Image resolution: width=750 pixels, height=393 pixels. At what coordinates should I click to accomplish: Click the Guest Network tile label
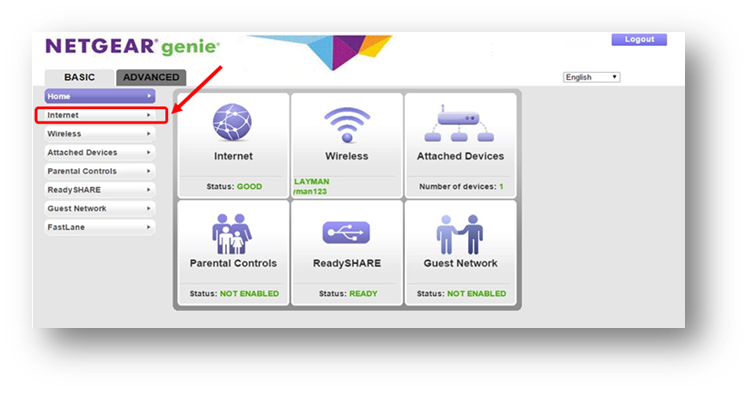pos(460,263)
